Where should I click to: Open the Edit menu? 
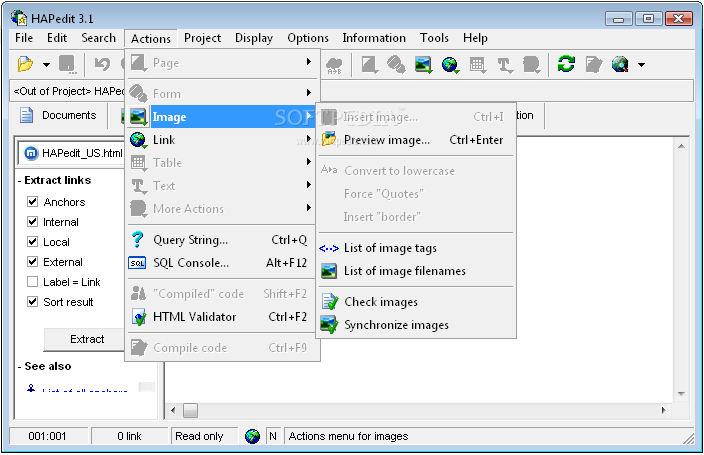57,38
